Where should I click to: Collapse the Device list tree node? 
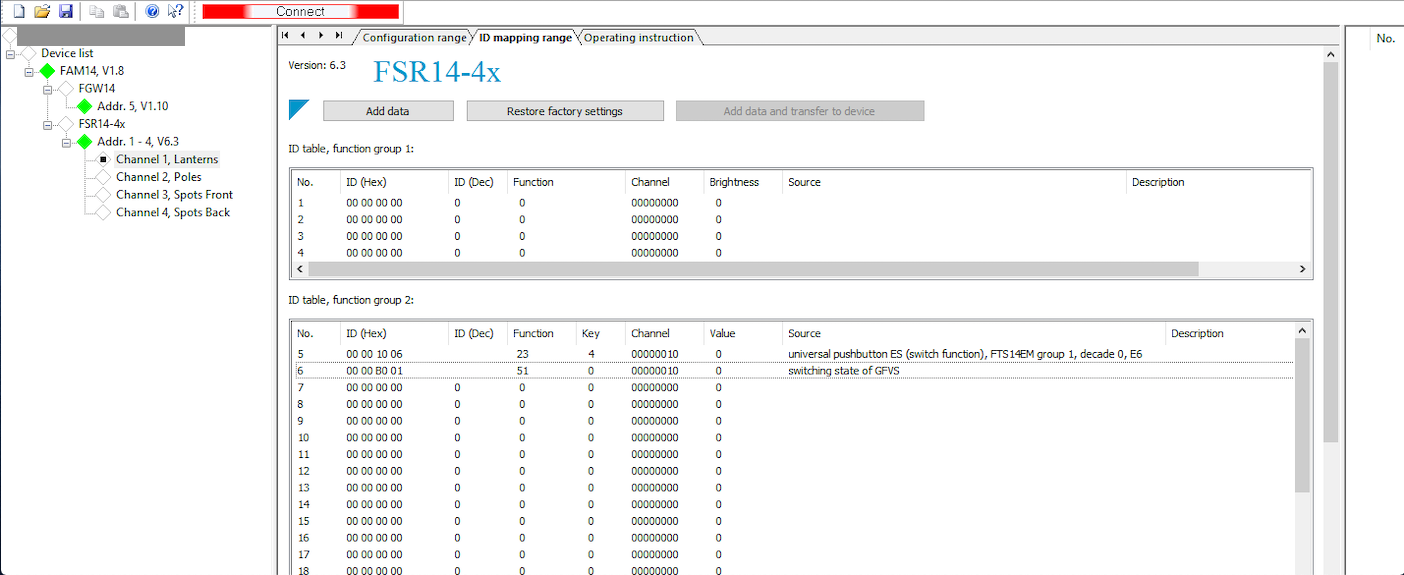[x=11, y=53]
